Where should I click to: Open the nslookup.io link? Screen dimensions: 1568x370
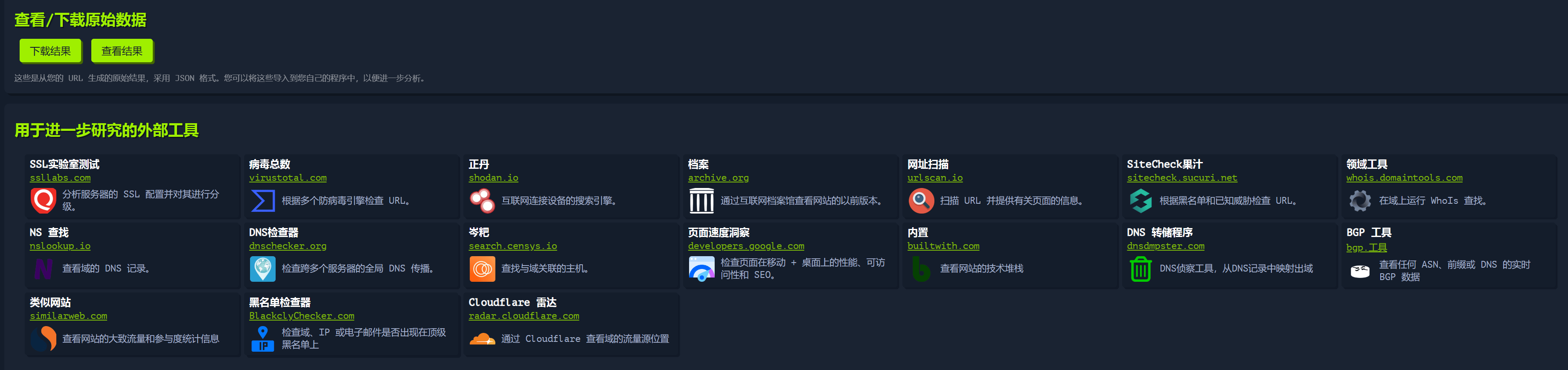point(60,246)
